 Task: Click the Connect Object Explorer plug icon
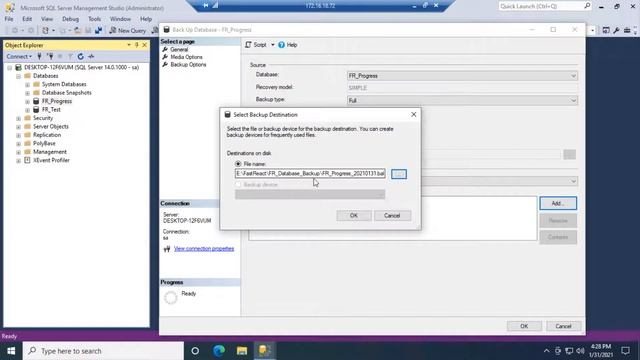coord(40,56)
